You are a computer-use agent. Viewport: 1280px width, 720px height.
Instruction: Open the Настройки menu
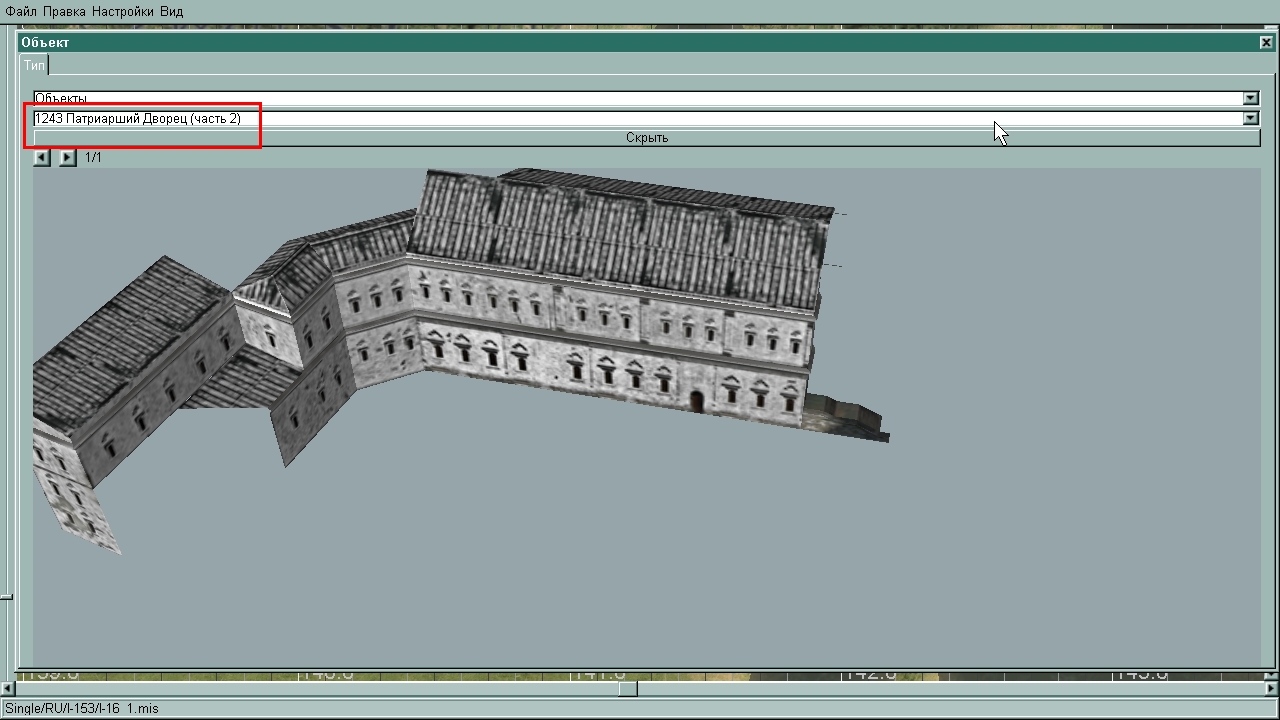[x=123, y=11]
